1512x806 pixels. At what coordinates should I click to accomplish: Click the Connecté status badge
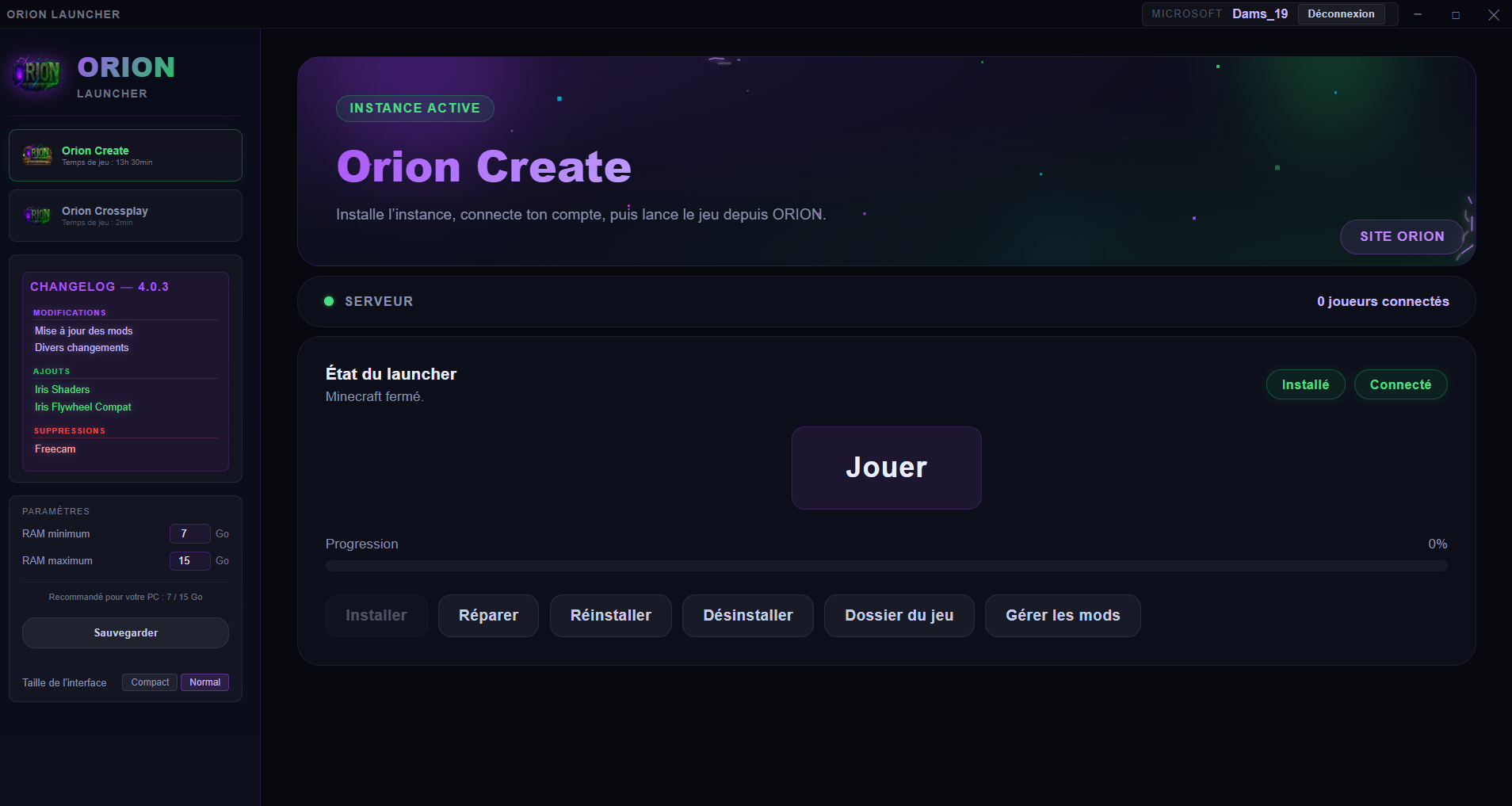coord(1400,384)
